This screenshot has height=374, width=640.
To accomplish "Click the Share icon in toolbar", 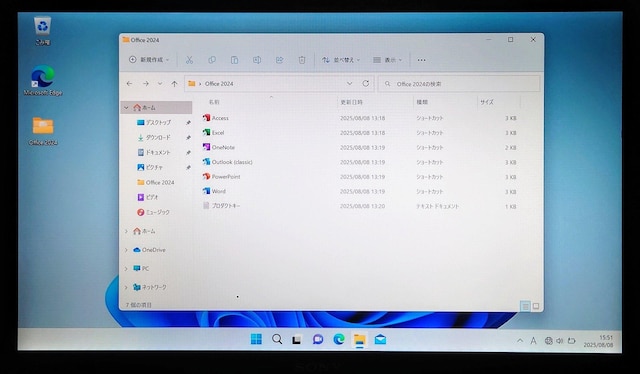I will 280,60.
